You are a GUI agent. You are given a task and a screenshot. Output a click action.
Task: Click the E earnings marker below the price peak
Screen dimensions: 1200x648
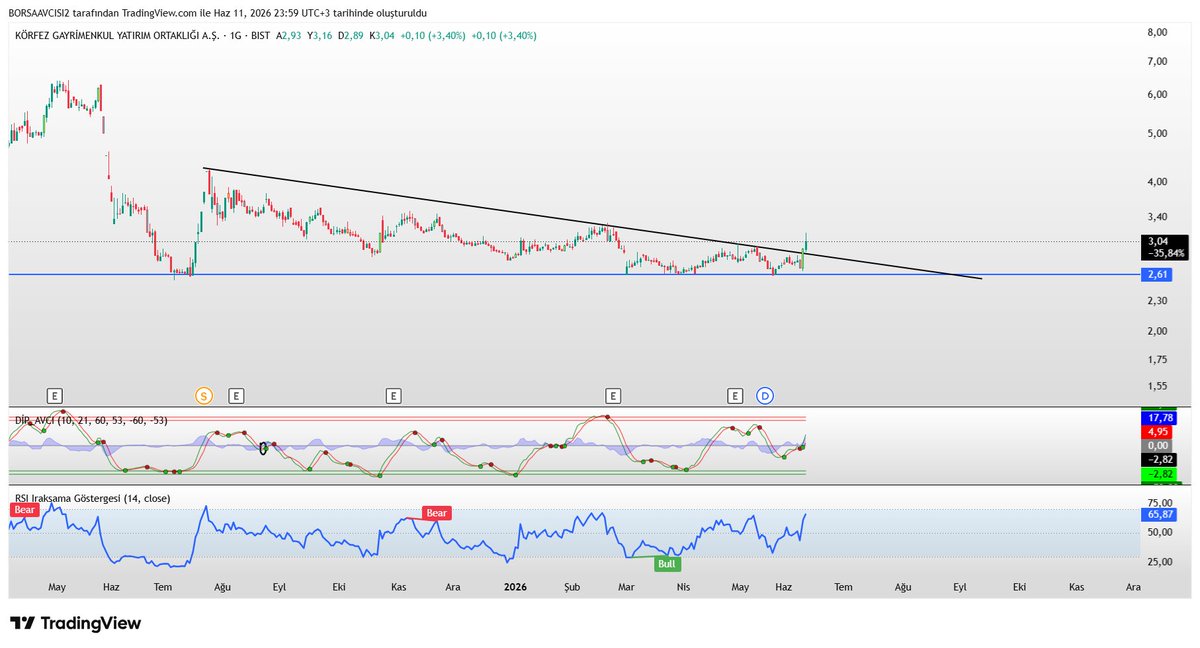tap(55, 396)
